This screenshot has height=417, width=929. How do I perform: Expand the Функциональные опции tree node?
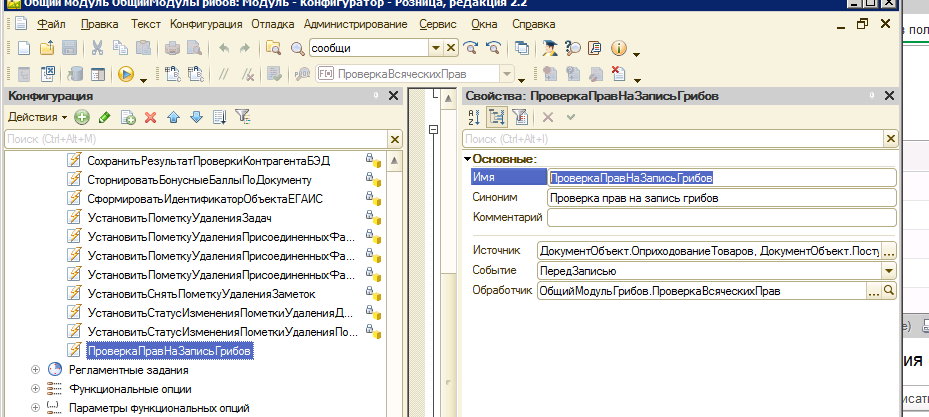(x=35, y=389)
